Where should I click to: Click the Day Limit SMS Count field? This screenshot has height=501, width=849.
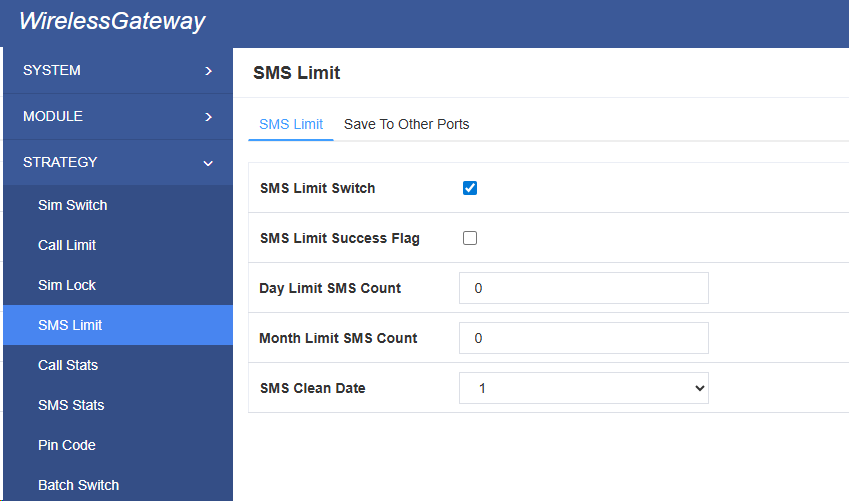(583, 288)
